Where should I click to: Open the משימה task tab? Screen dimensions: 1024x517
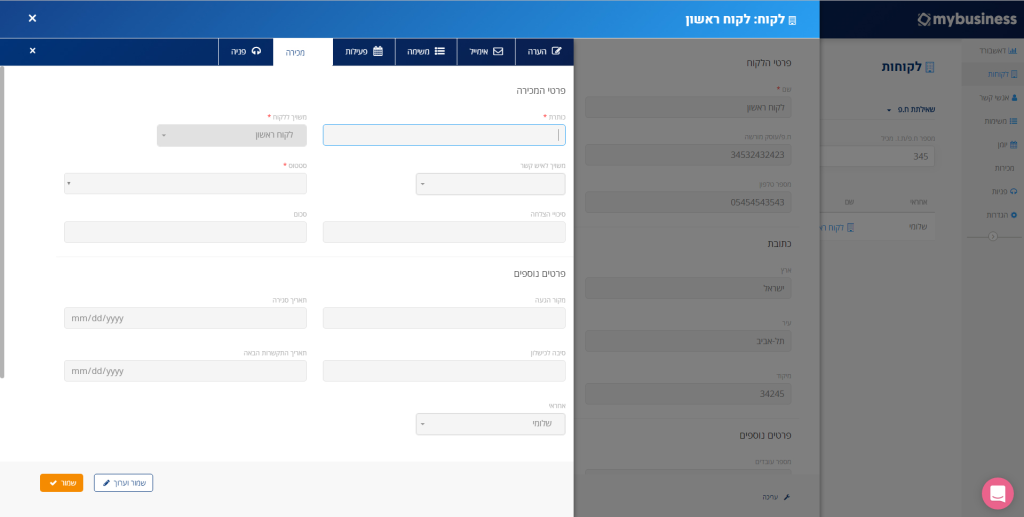click(426, 52)
